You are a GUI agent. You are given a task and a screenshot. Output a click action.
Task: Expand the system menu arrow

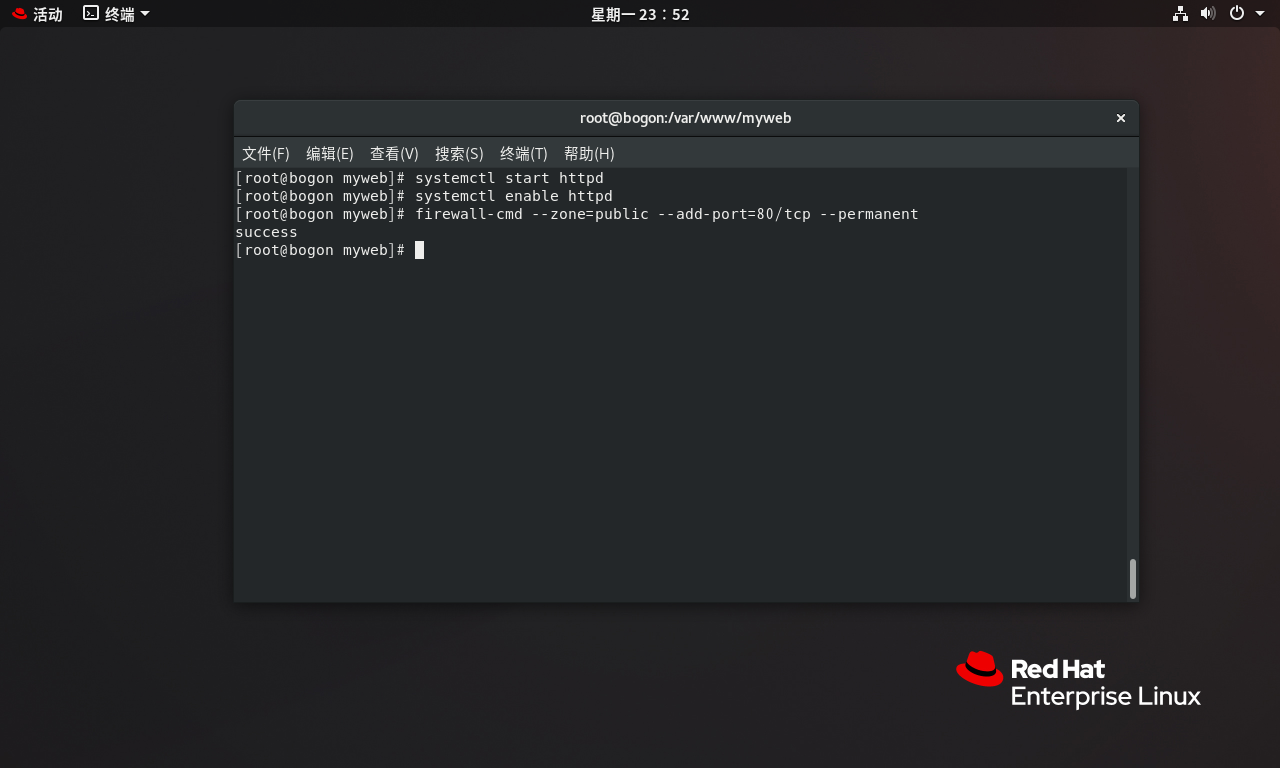point(1260,14)
